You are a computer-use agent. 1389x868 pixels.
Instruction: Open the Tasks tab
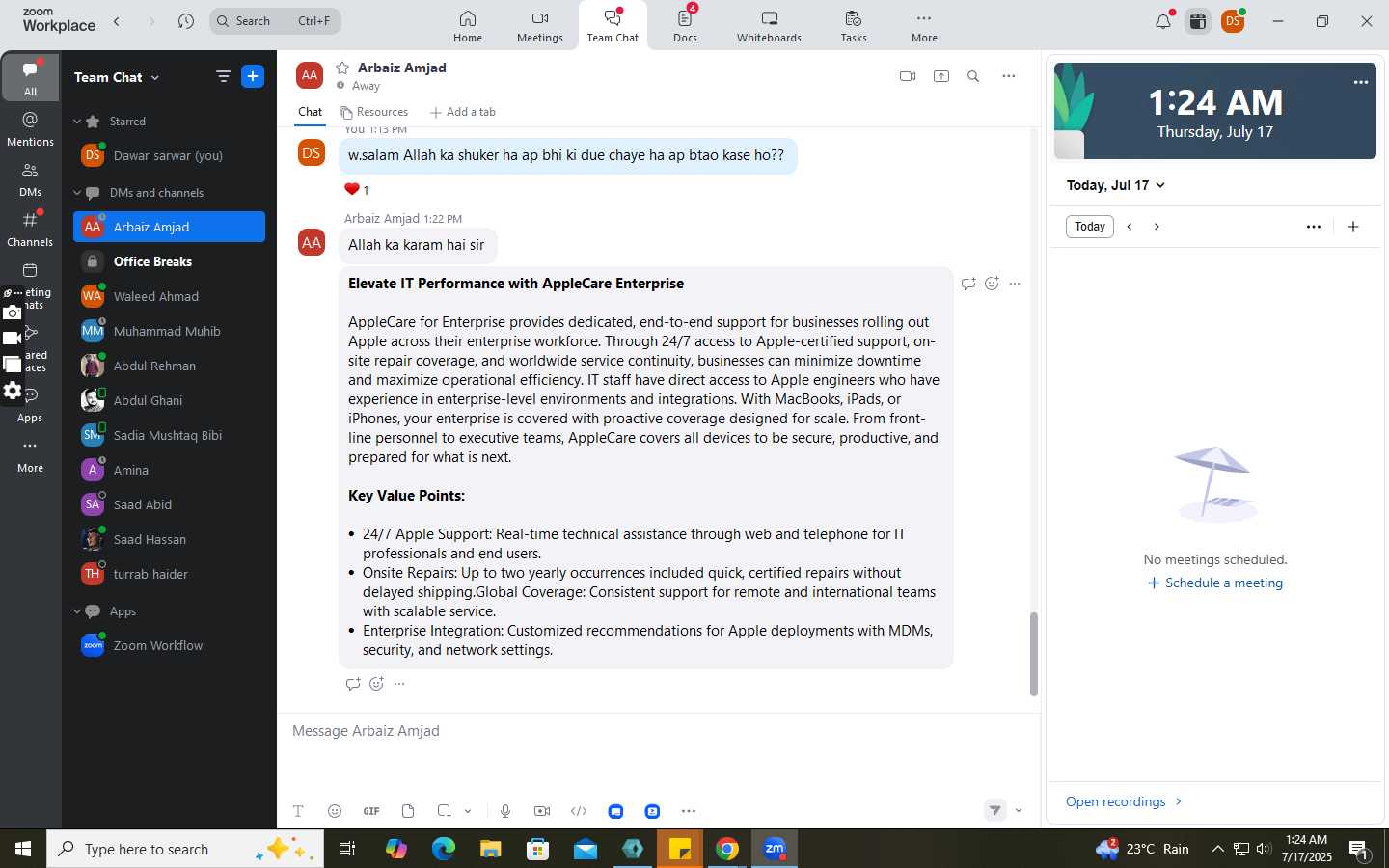point(854,26)
